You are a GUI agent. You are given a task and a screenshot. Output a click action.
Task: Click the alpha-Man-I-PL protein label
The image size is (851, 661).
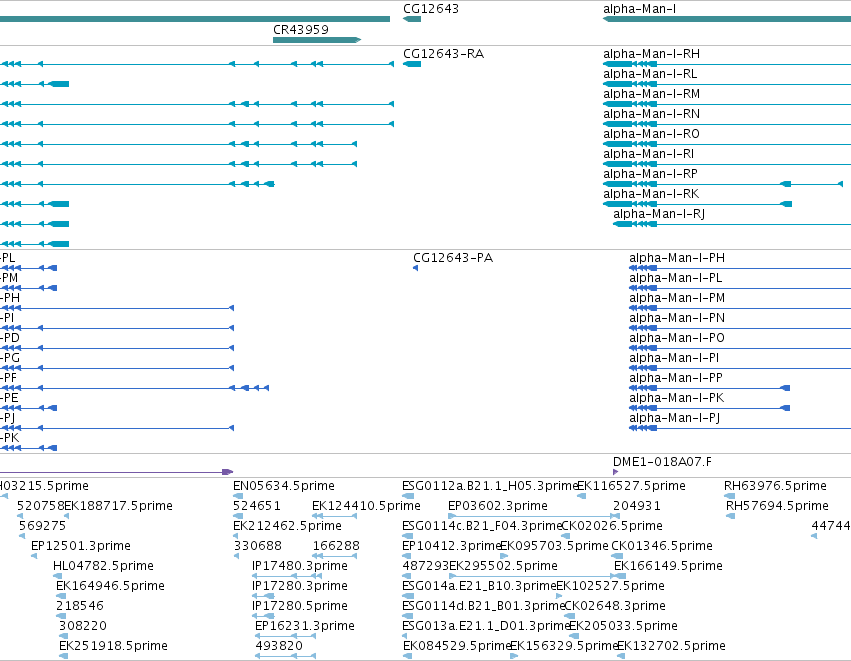pyautogui.click(x=676, y=278)
